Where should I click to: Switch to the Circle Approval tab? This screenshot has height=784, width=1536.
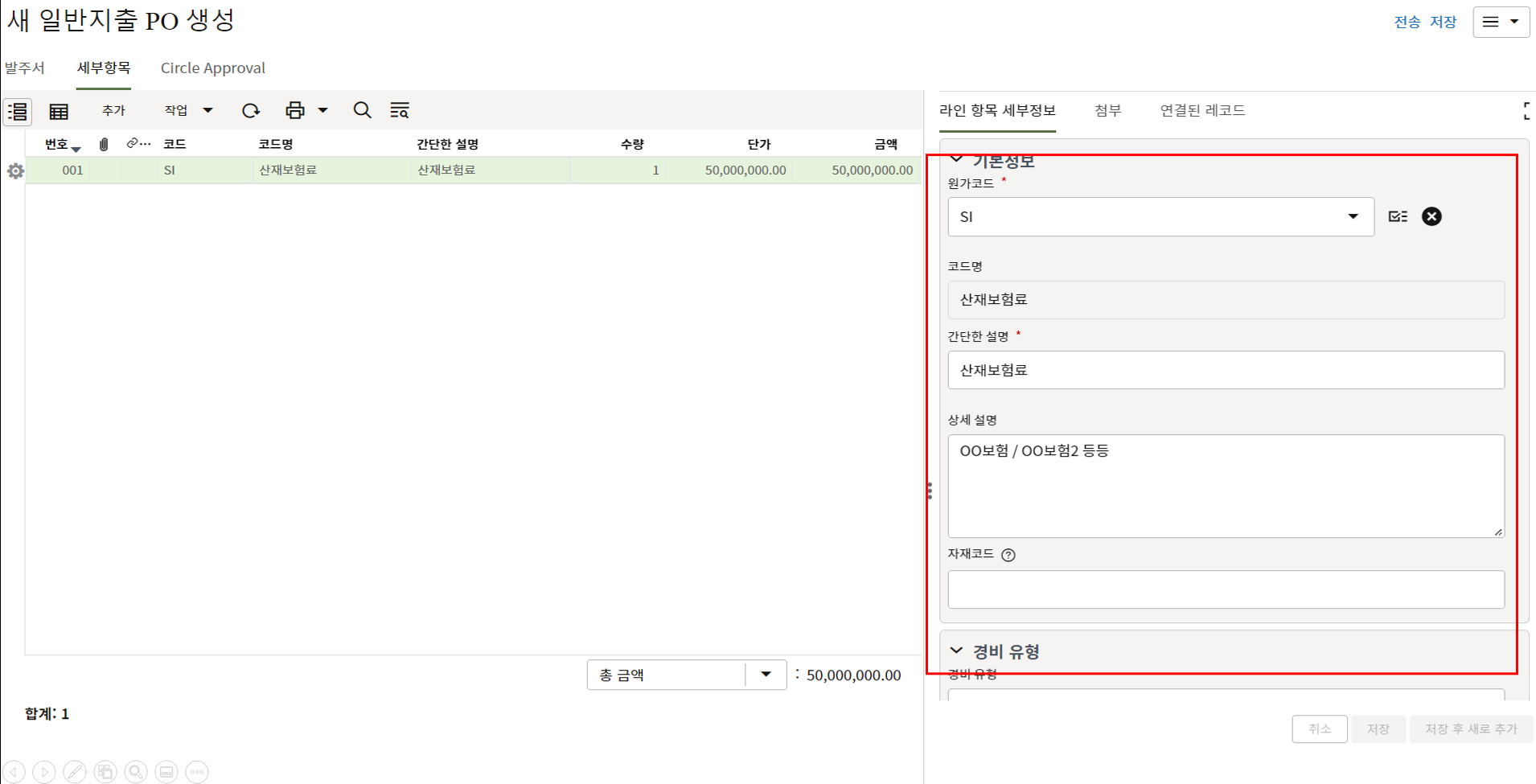212,68
